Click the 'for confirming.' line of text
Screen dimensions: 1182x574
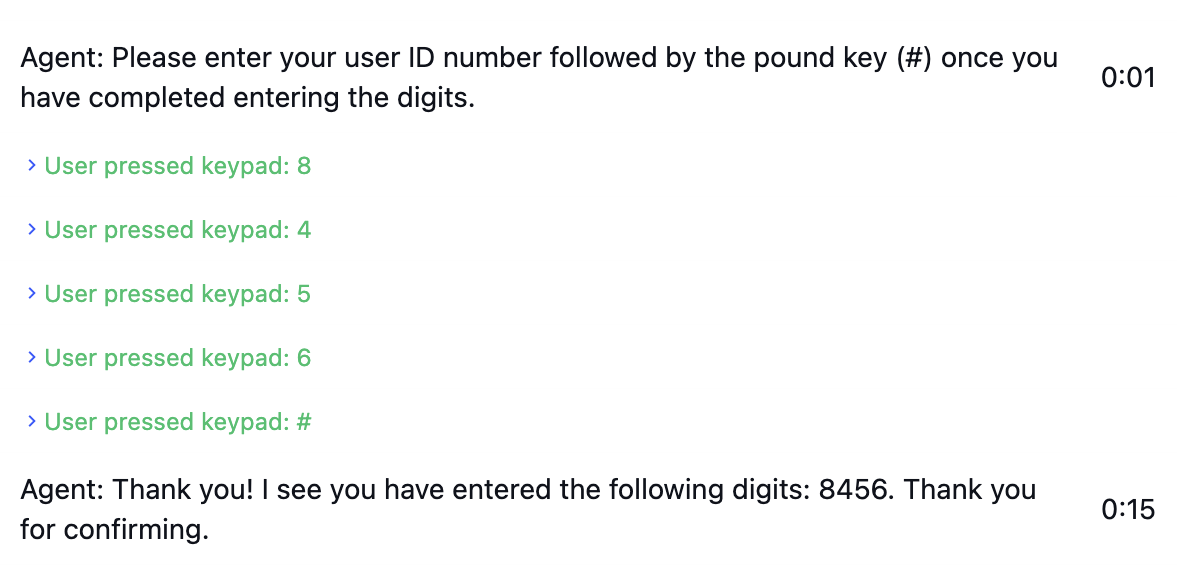pos(115,529)
